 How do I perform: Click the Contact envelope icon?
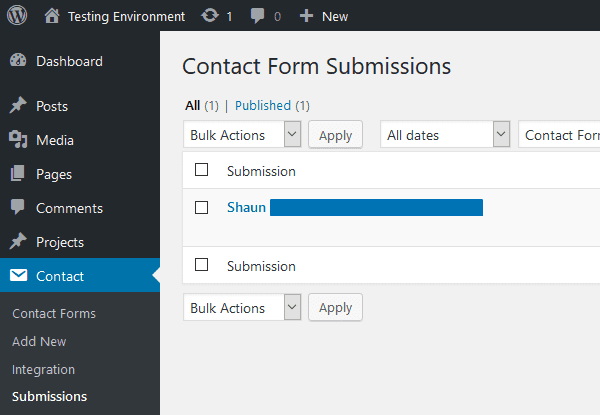18,275
